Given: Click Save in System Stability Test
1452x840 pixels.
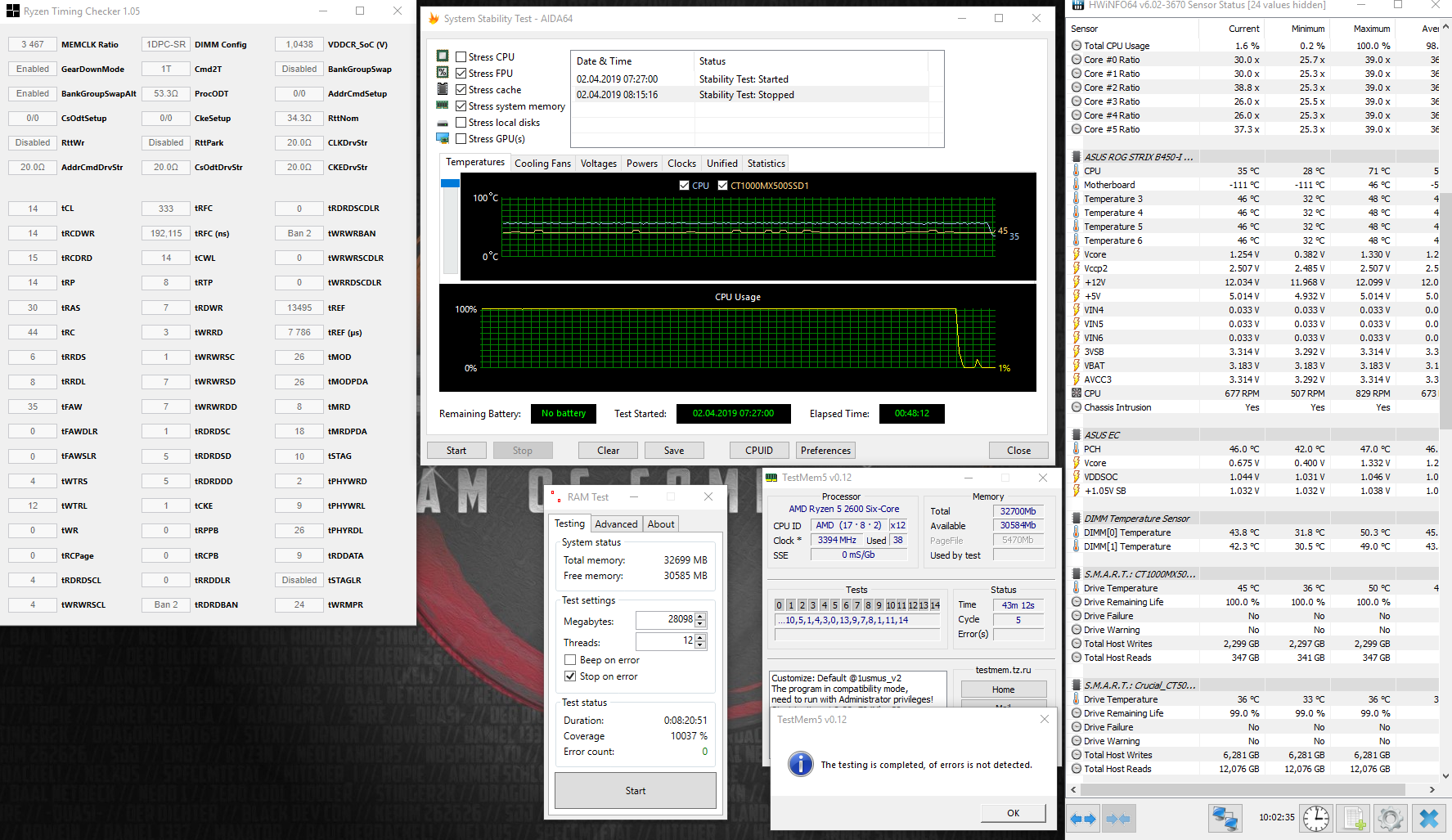Looking at the screenshot, I should tap(674, 451).
